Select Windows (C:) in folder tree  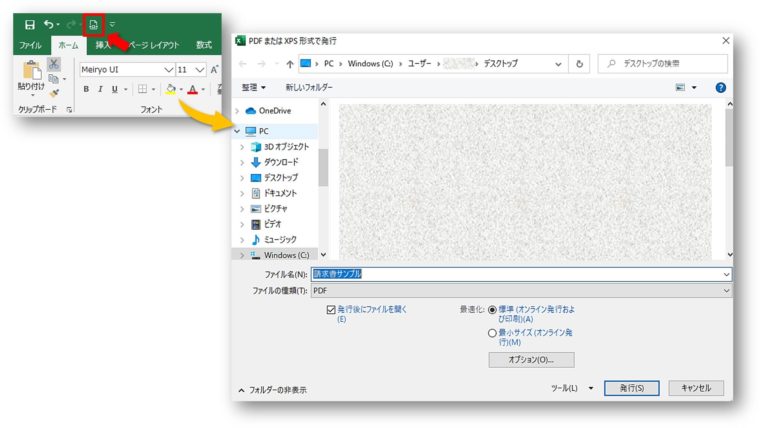pyautogui.click(x=286, y=255)
